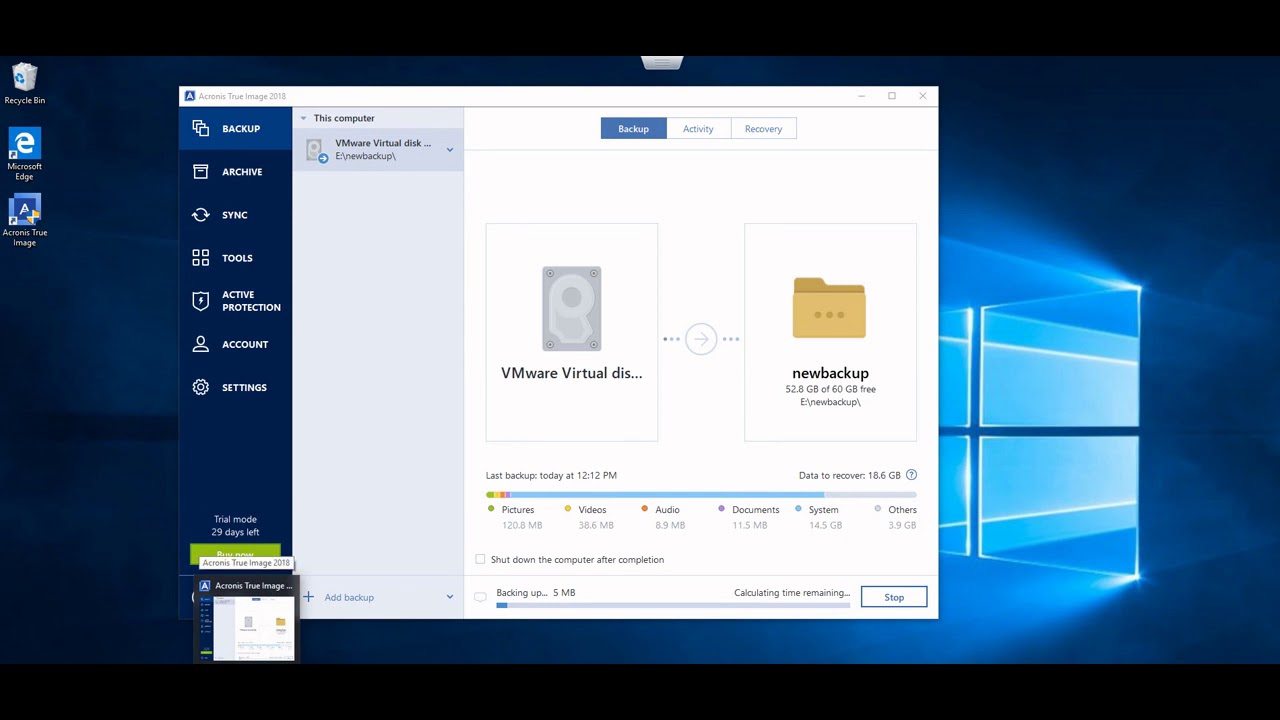Screen dimensions: 1280x720
Task: Stop the running backup
Action: pyautogui.click(x=894, y=597)
